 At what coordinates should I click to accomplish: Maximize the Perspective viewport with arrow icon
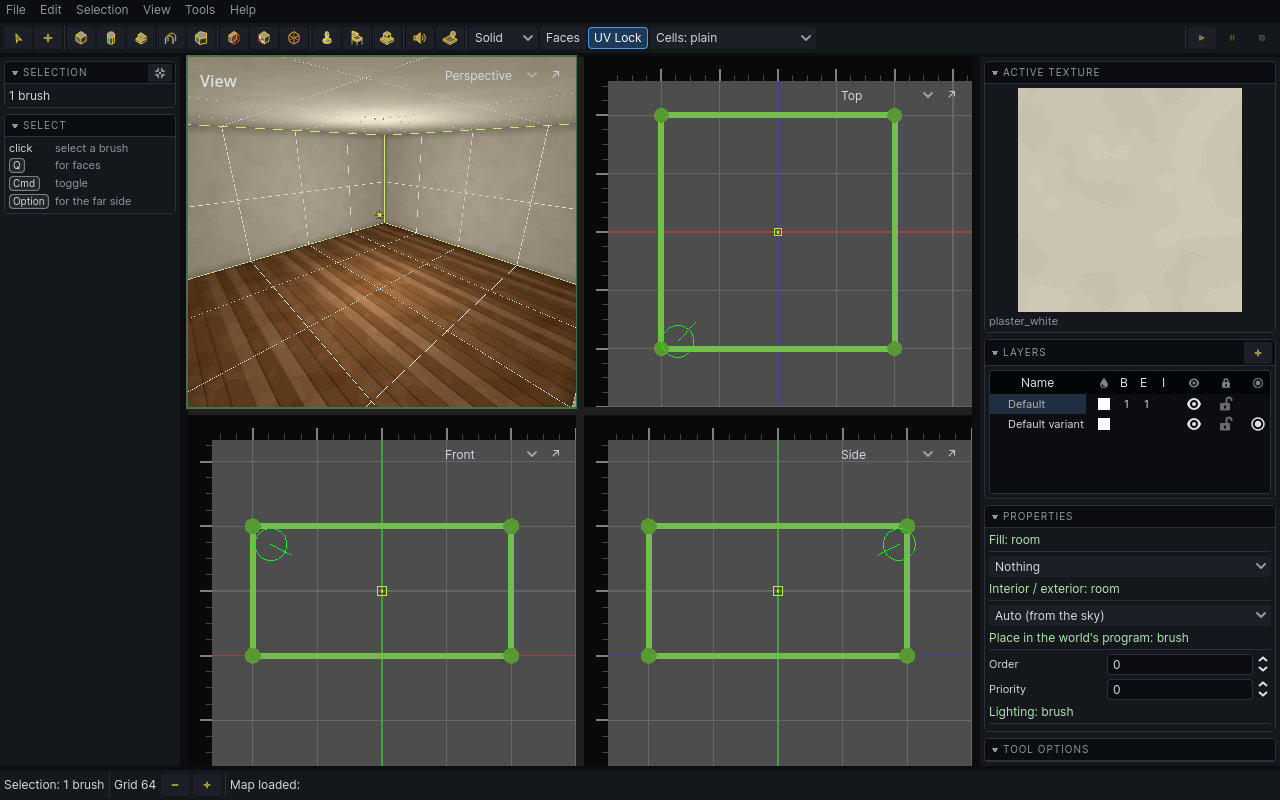[556, 75]
